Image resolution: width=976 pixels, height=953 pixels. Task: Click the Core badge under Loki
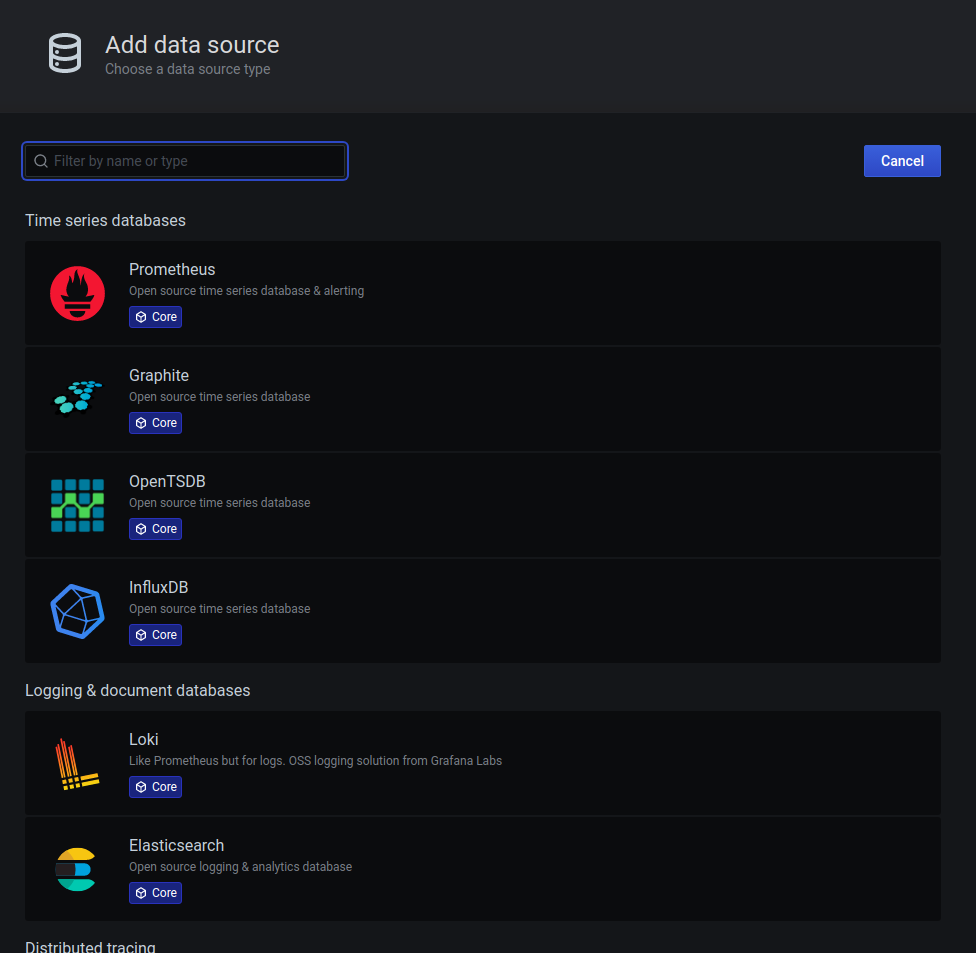click(x=156, y=787)
